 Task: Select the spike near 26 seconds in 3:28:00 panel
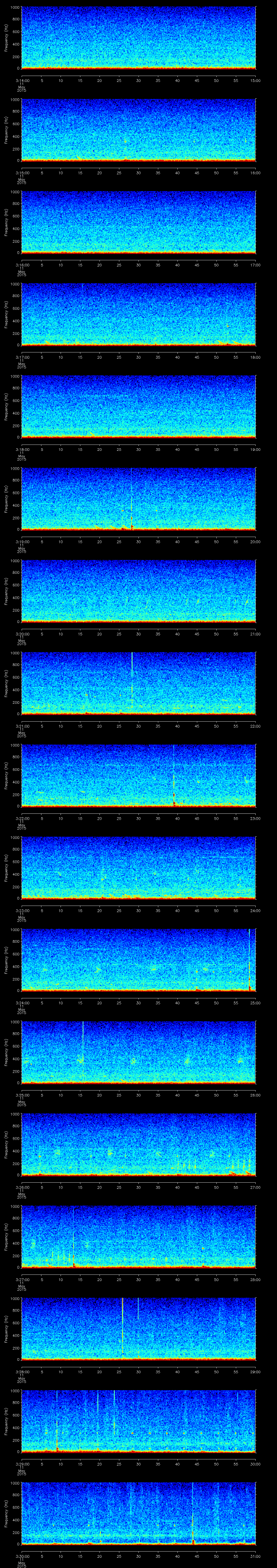click(x=122, y=1327)
